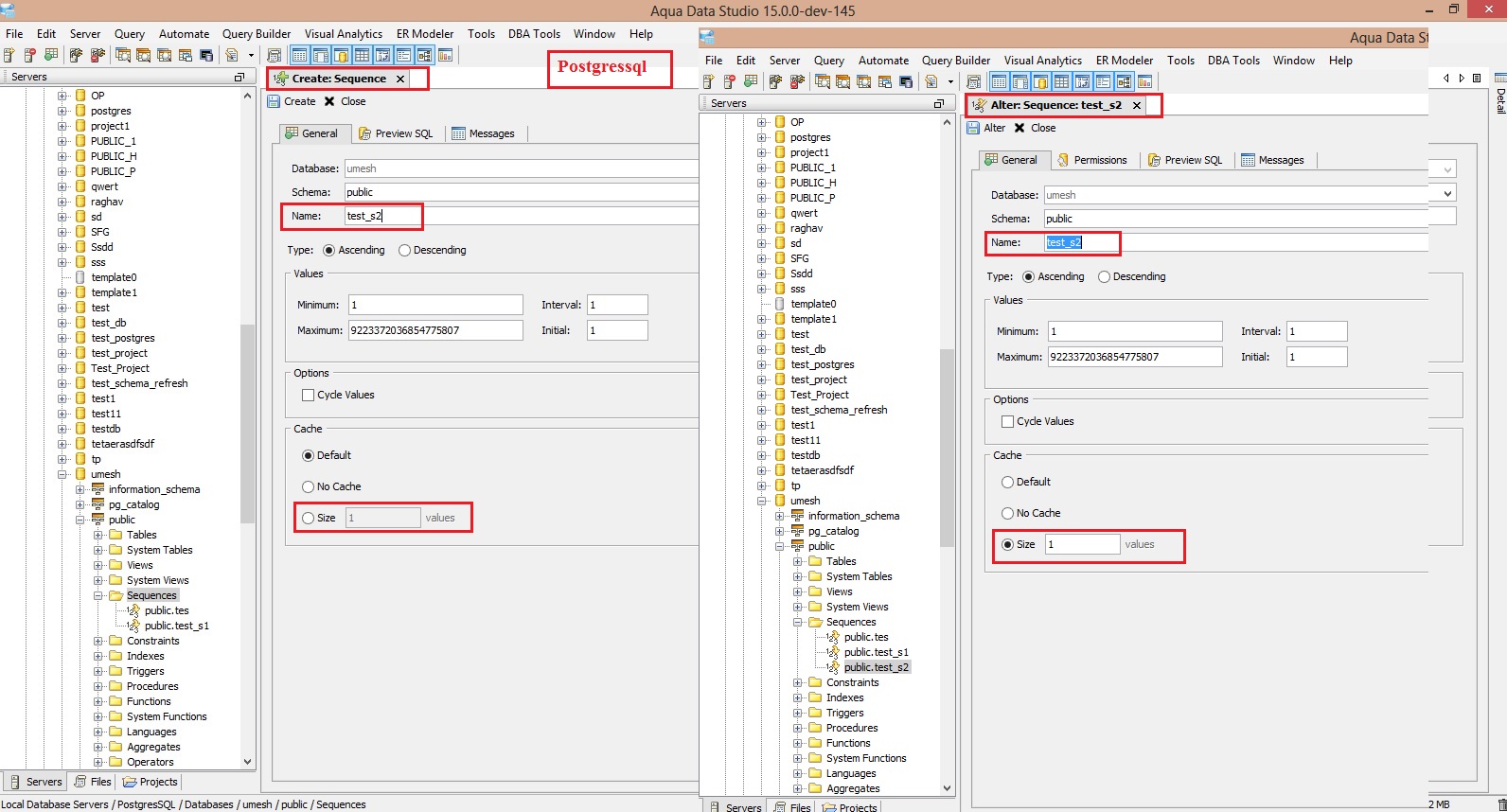Click Name field in Create Sequence
The image size is (1507, 812).
tap(521, 216)
